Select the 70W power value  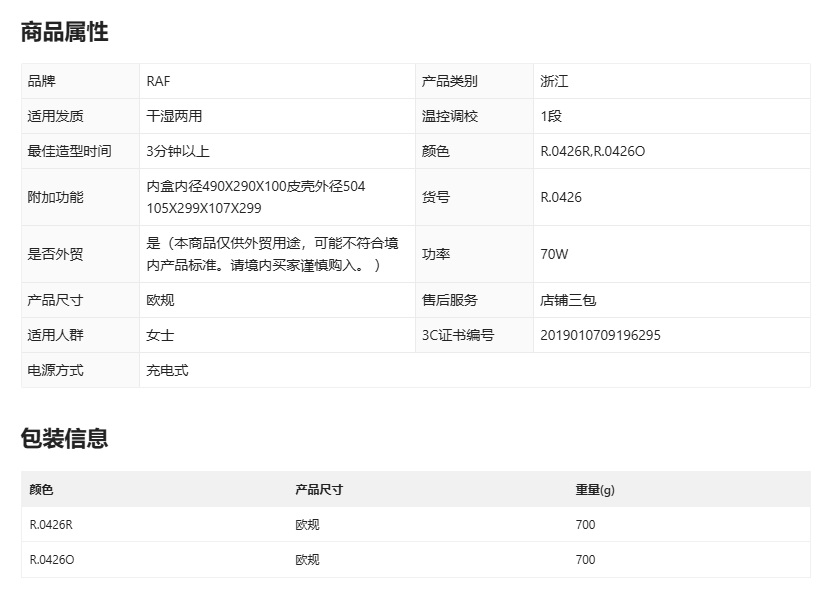[554, 254]
